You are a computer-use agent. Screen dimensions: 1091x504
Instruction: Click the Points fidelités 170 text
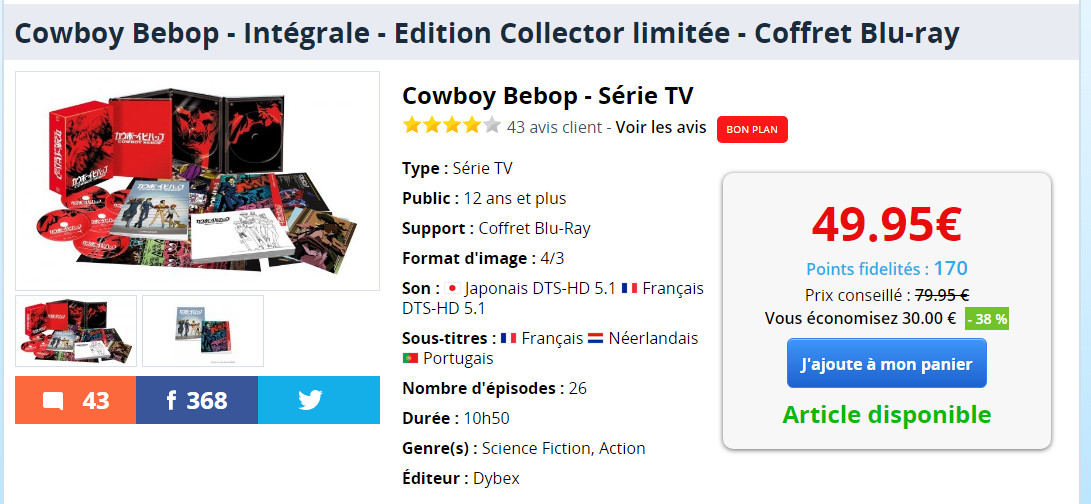(x=886, y=269)
